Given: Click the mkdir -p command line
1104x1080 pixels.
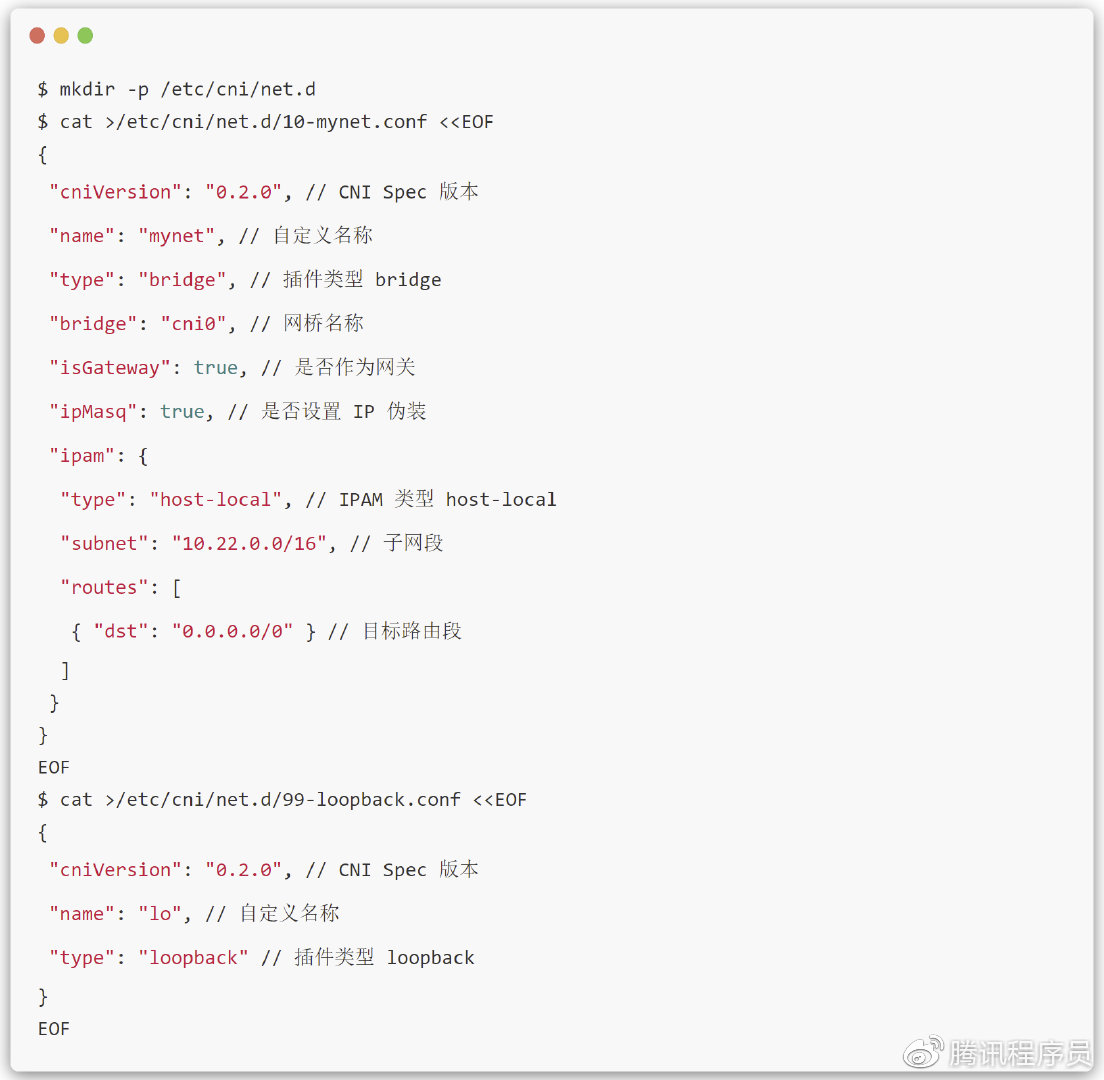Looking at the screenshot, I should [177, 89].
